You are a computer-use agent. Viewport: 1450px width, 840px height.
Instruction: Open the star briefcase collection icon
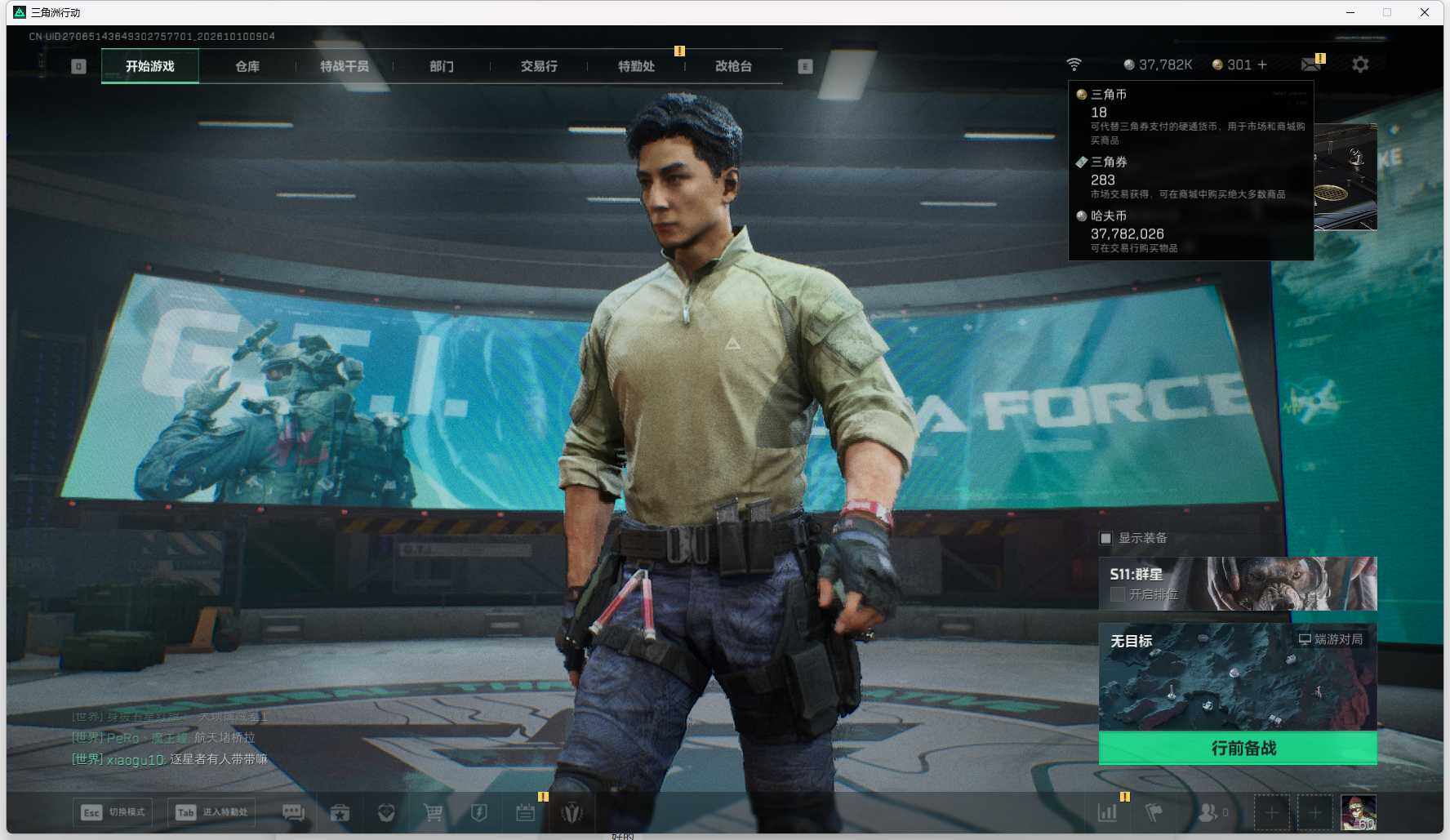click(340, 812)
